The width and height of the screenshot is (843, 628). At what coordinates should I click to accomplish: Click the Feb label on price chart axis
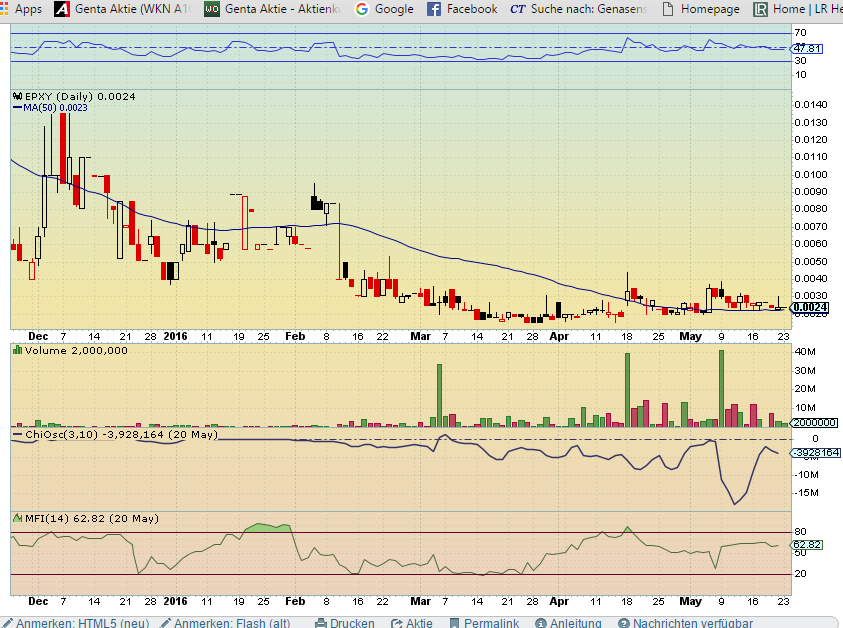point(295,336)
